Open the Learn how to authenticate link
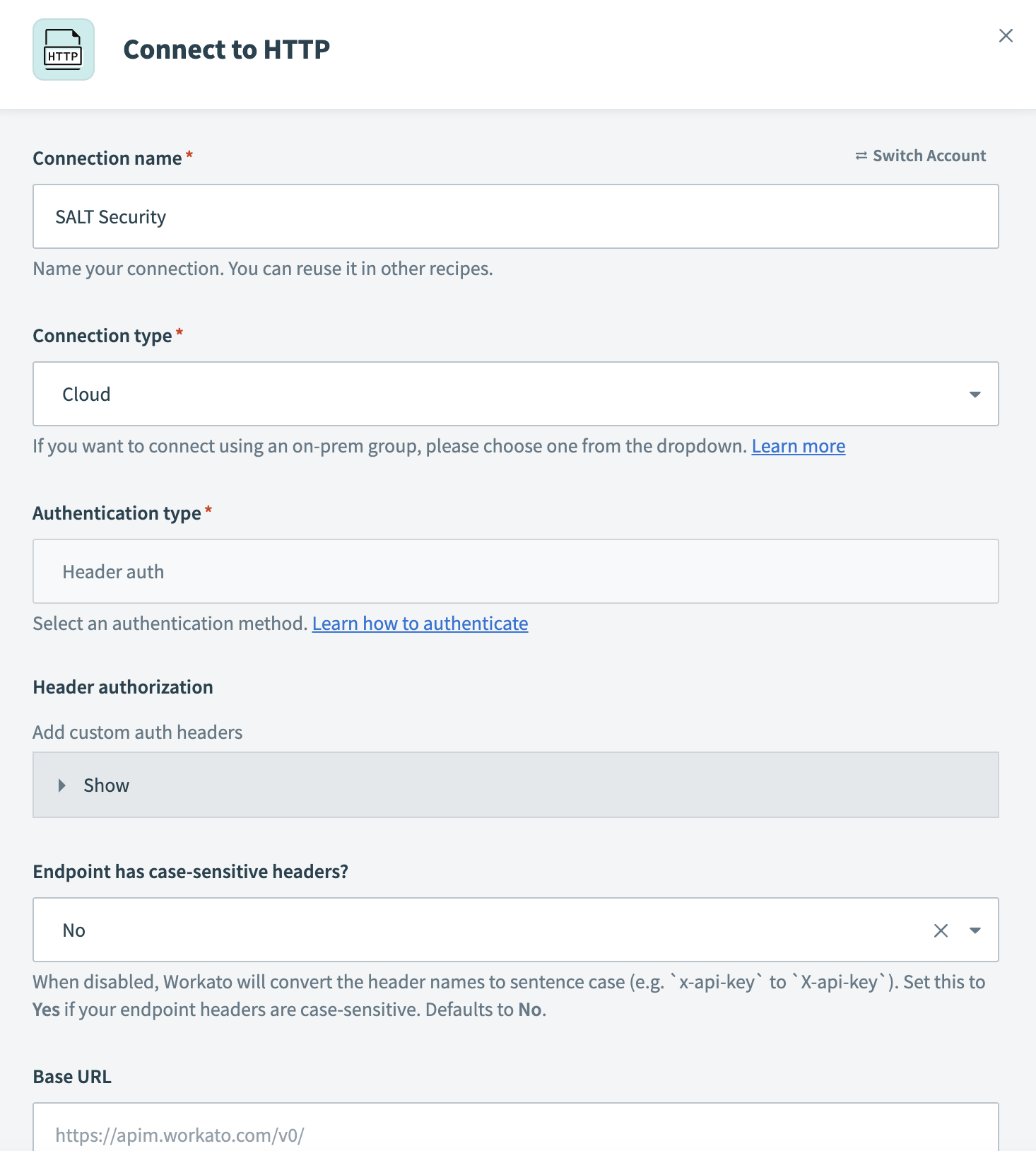The image size is (1036, 1151). 420,624
